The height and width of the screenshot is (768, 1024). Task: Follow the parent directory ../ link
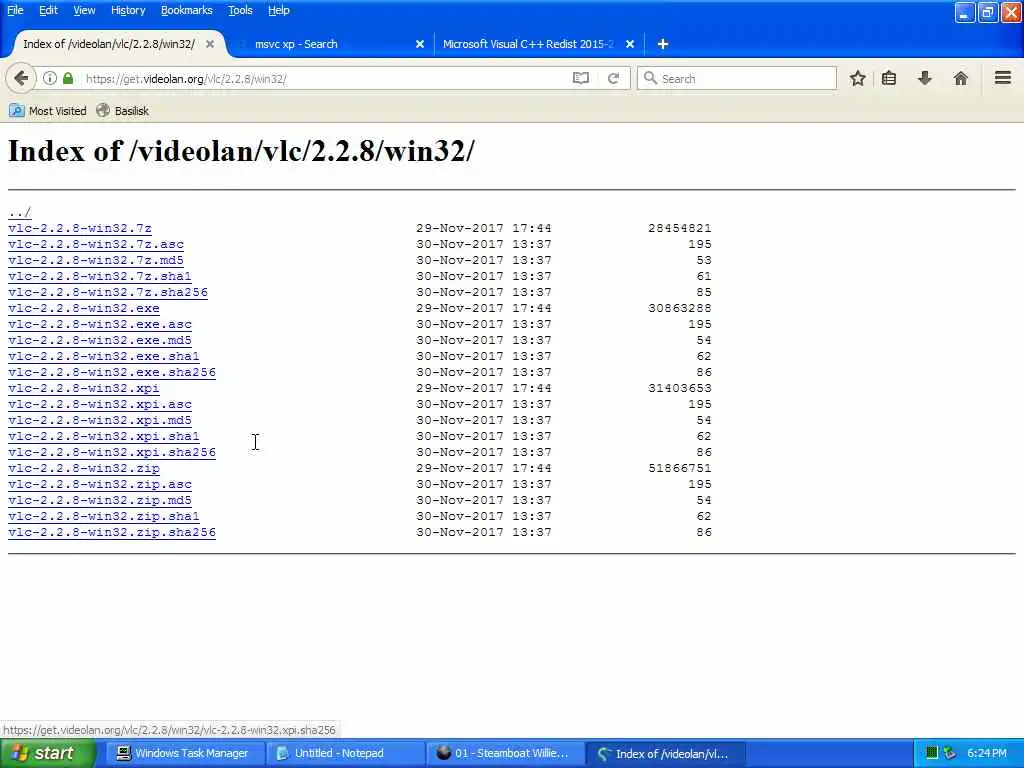point(20,212)
